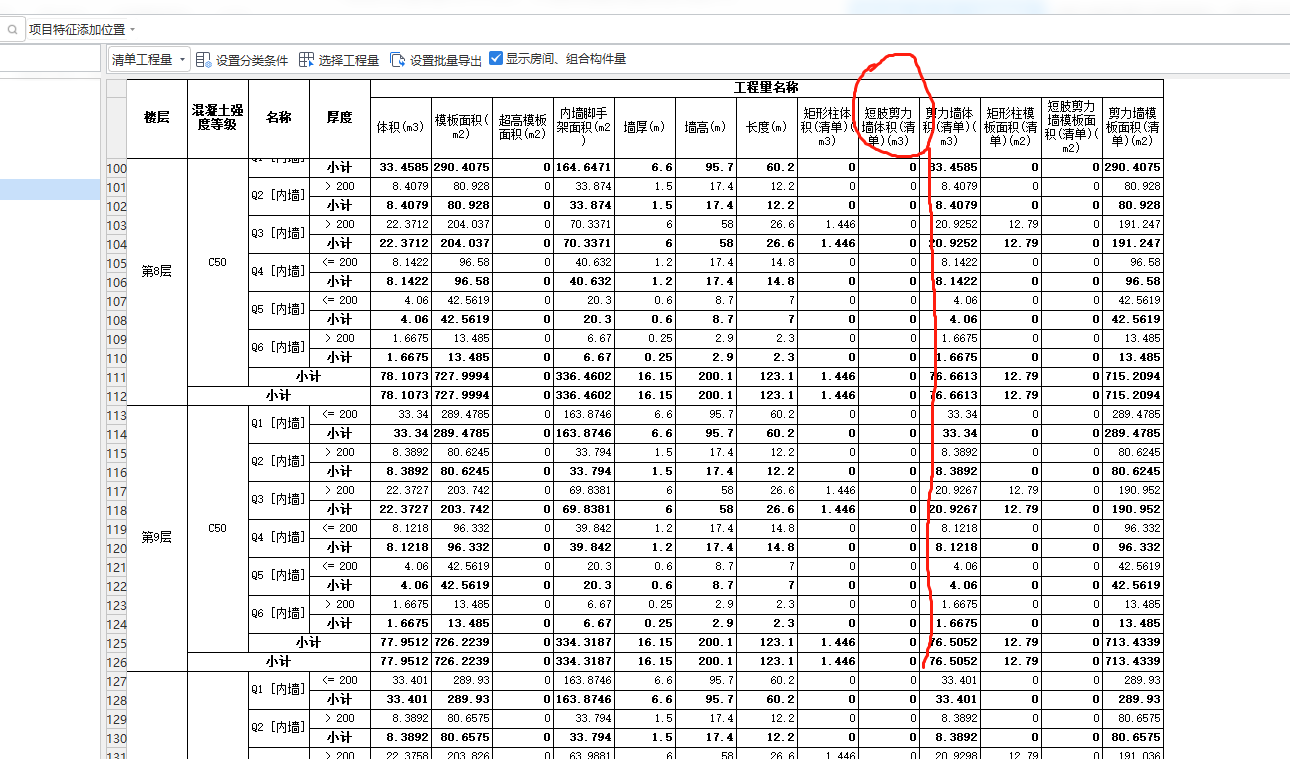
Task: Click the 设置批量导出 export icon
Action: pyautogui.click(x=397, y=60)
